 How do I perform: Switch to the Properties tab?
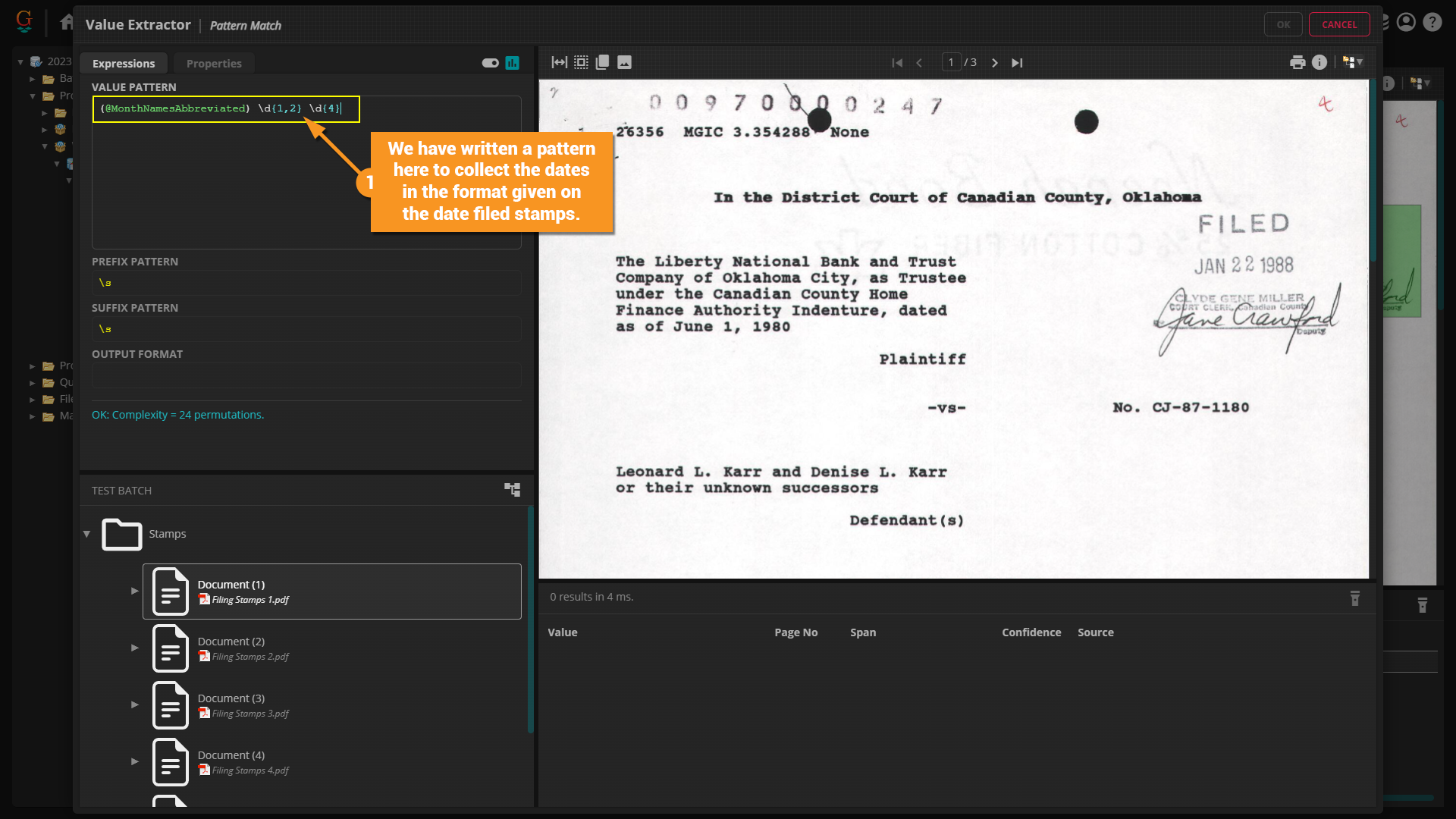pos(214,64)
